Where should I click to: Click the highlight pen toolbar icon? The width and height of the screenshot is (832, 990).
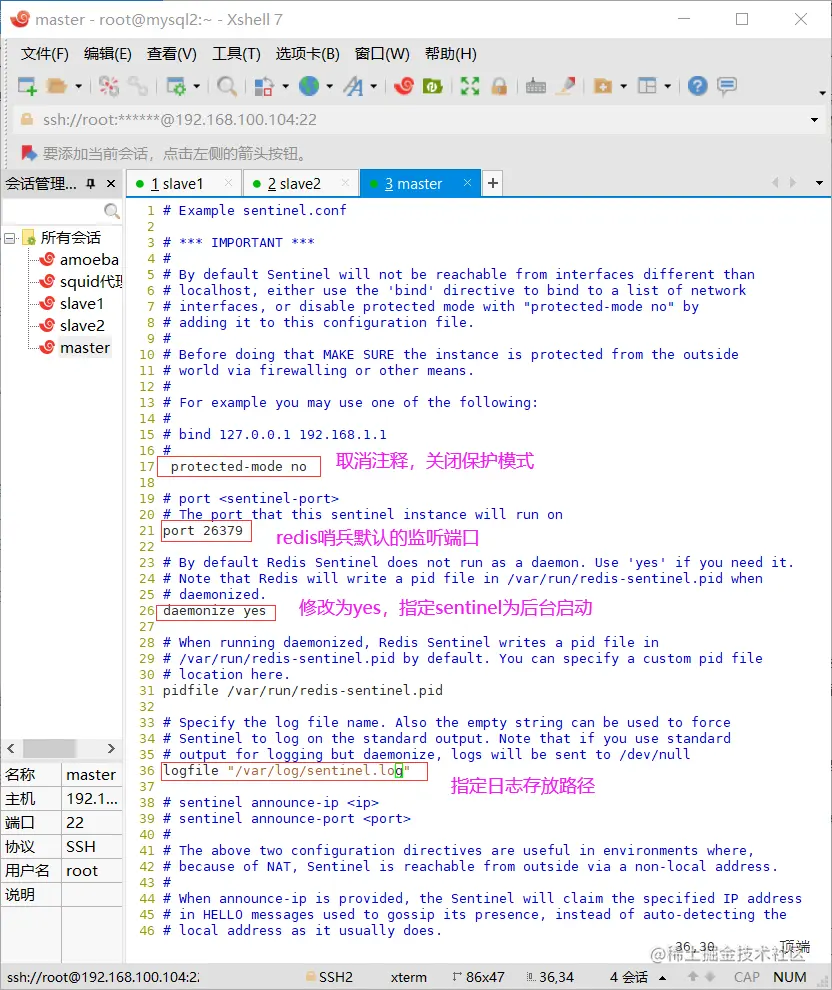point(566,86)
